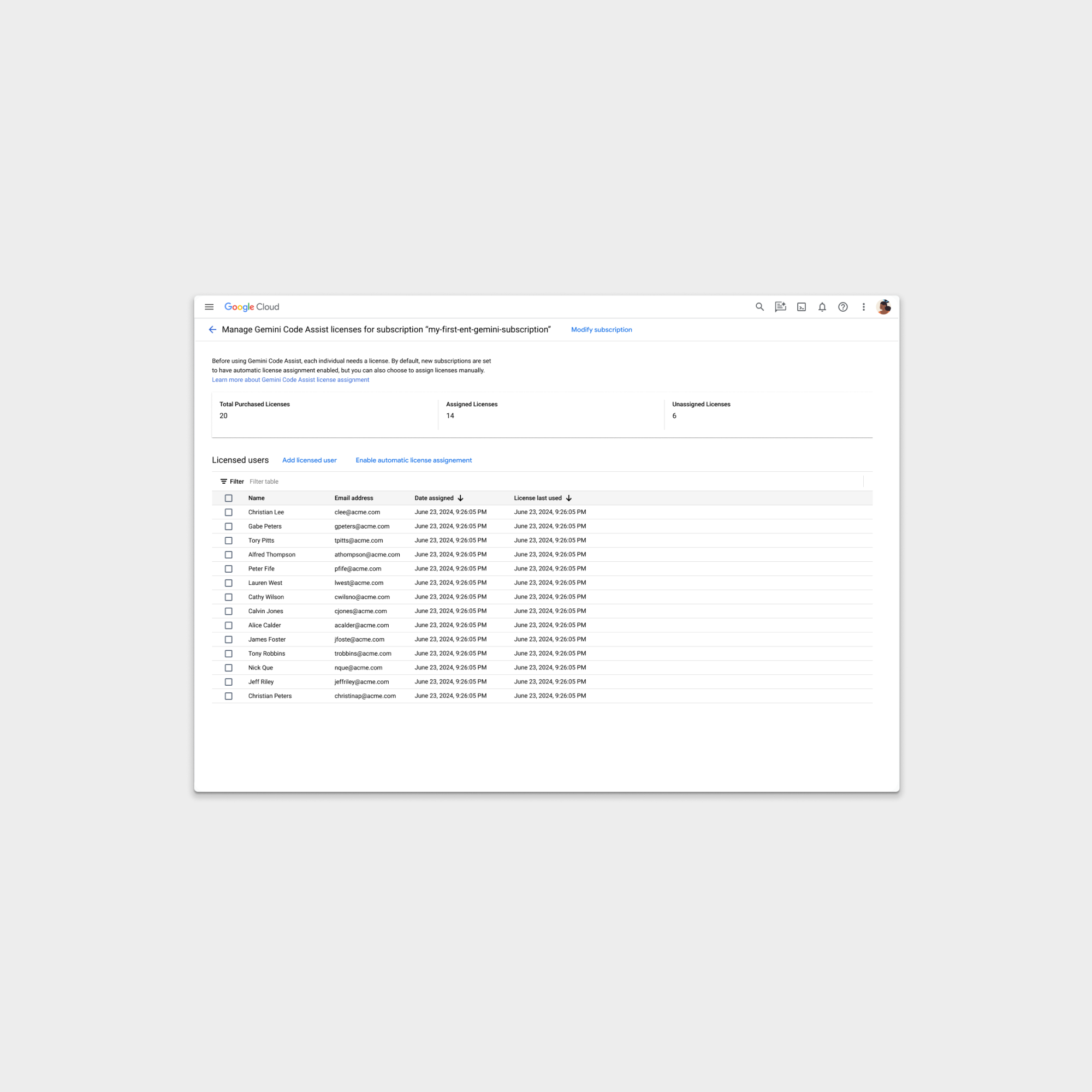Check the box for Christian Lee
1092x1092 pixels.
click(x=228, y=512)
